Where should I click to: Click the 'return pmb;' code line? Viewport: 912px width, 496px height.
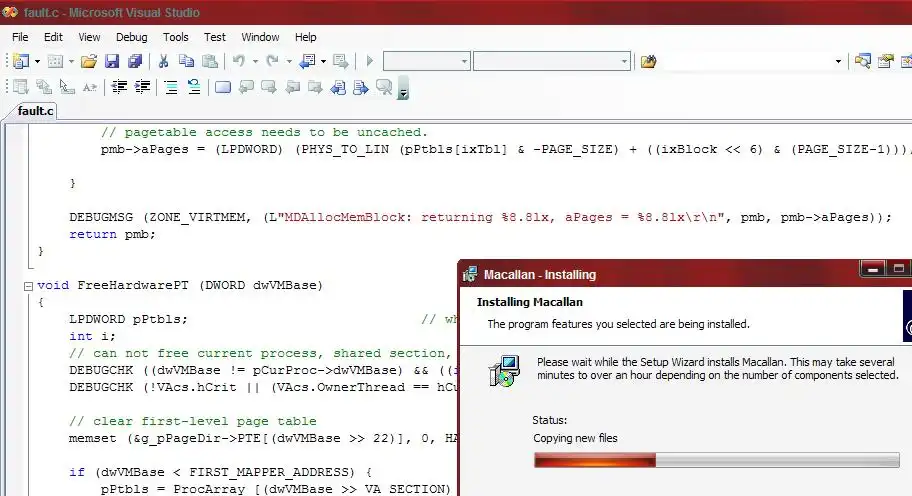[112, 234]
